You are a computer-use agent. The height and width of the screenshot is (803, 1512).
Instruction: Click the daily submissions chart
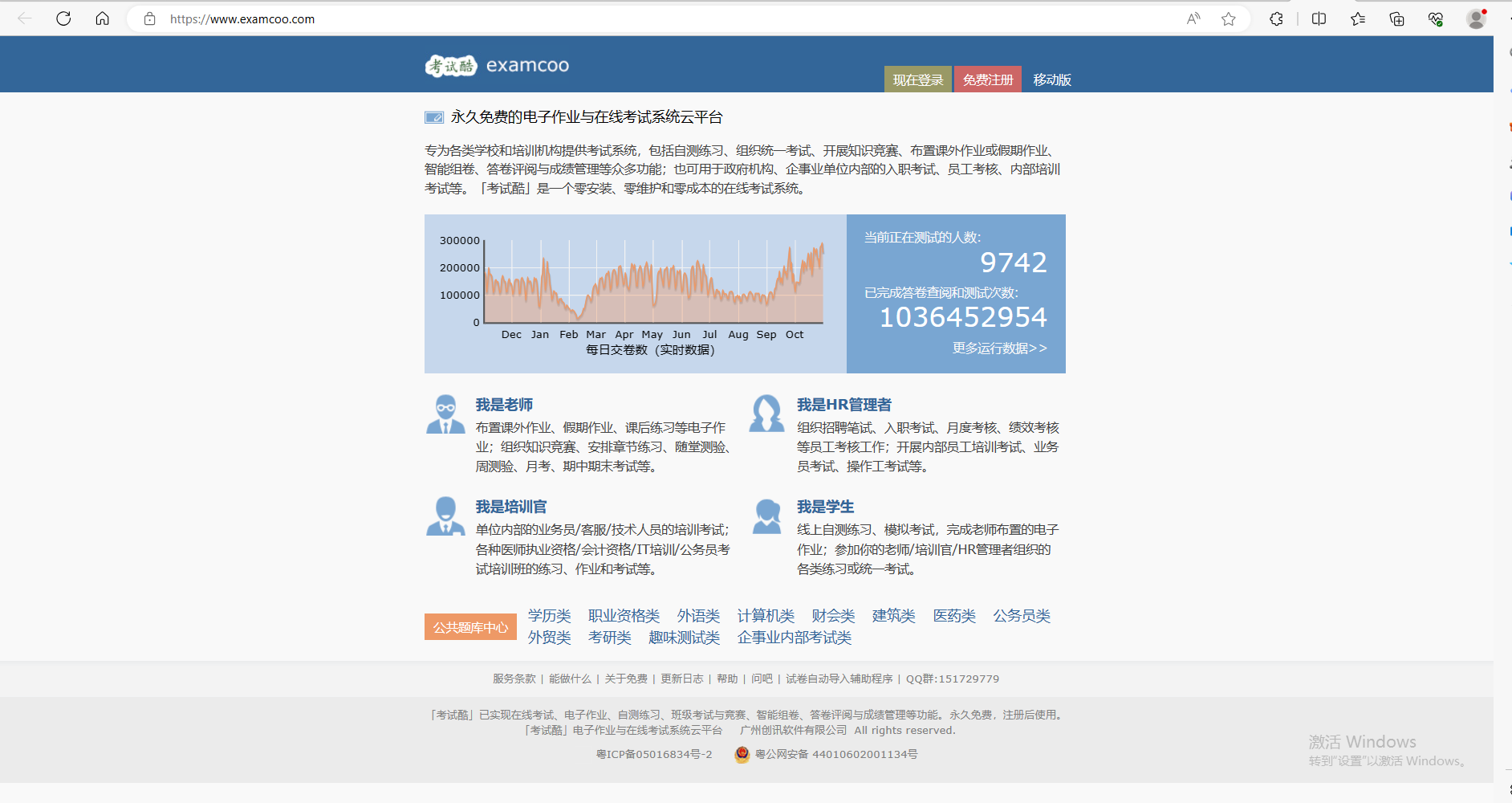click(635, 293)
